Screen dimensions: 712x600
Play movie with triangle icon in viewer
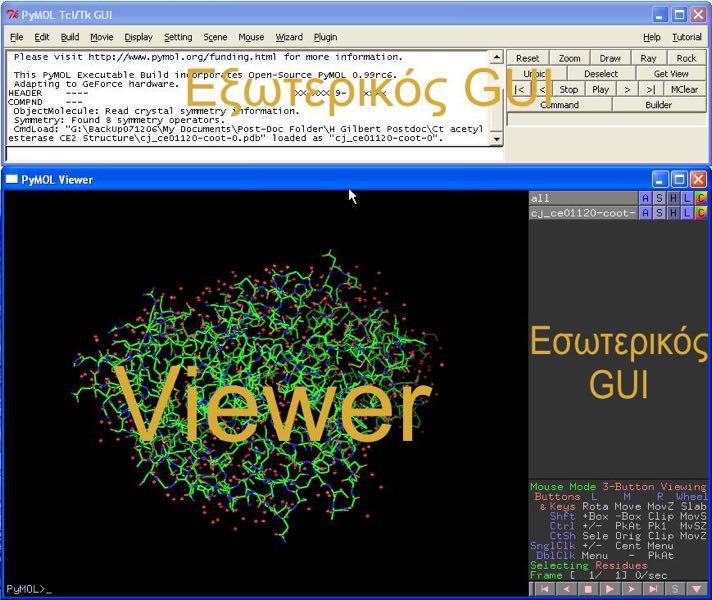tap(609, 589)
